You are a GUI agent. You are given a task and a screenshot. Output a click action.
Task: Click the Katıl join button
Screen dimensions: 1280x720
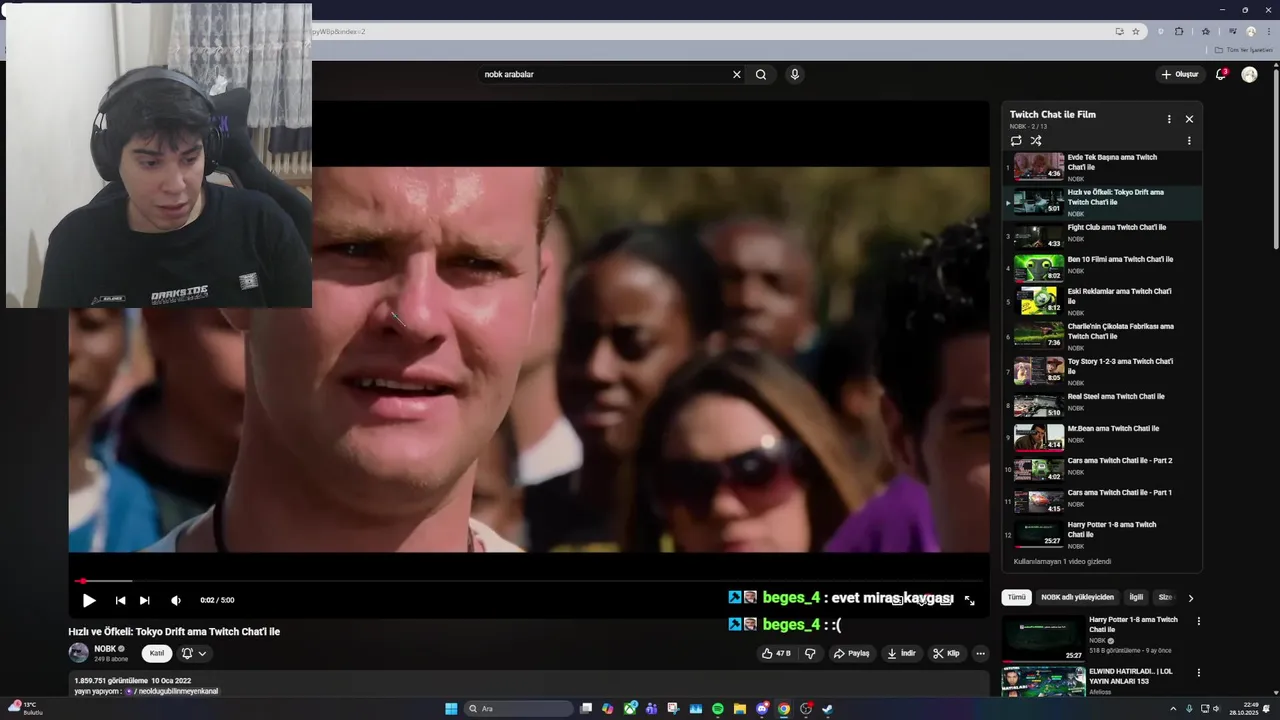coord(156,653)
